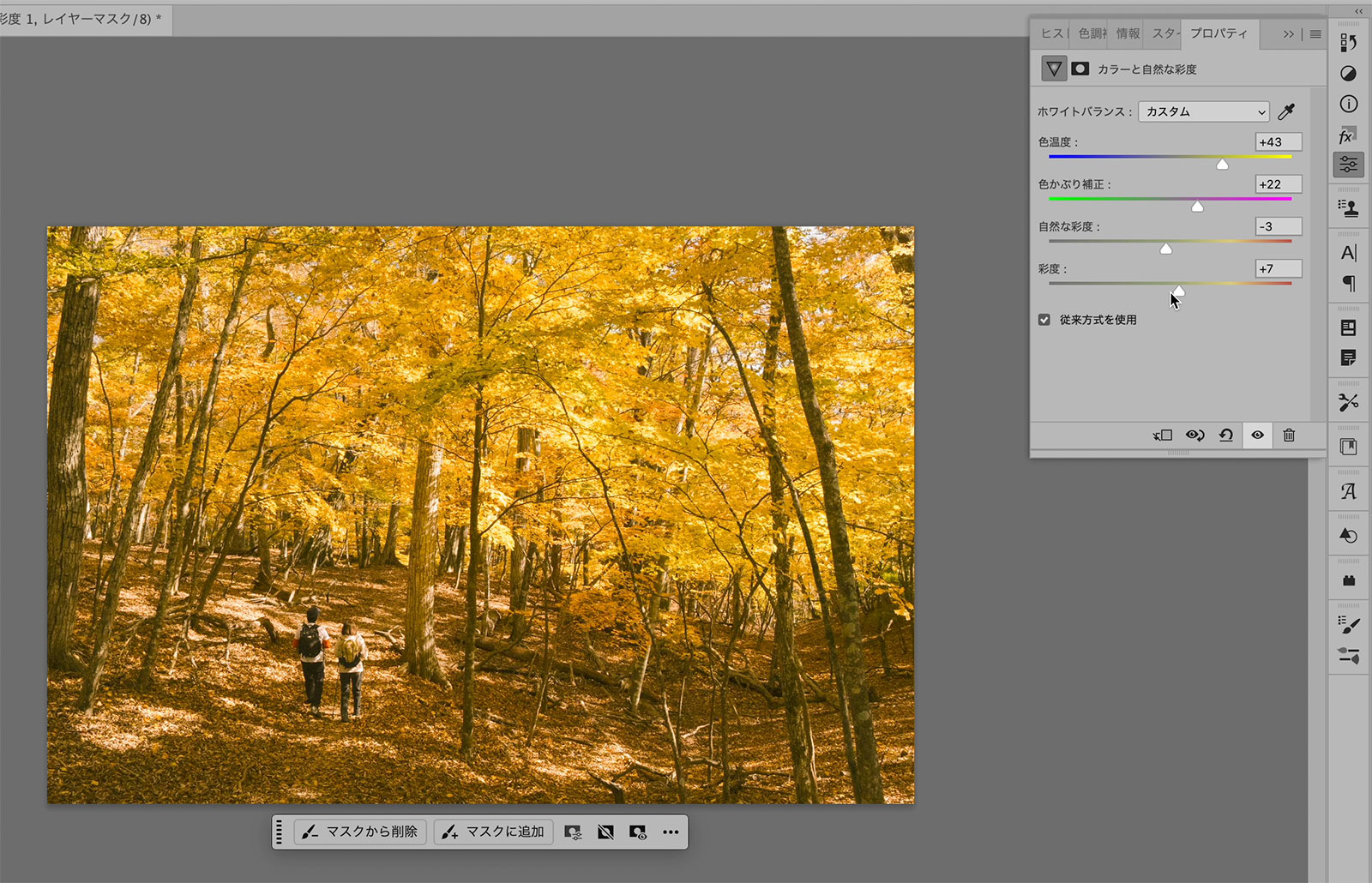The width and height of the screenshot is (1372, 883).
Task: Switch to the 色調補正 tab
Action: (x=1092, y=33)
